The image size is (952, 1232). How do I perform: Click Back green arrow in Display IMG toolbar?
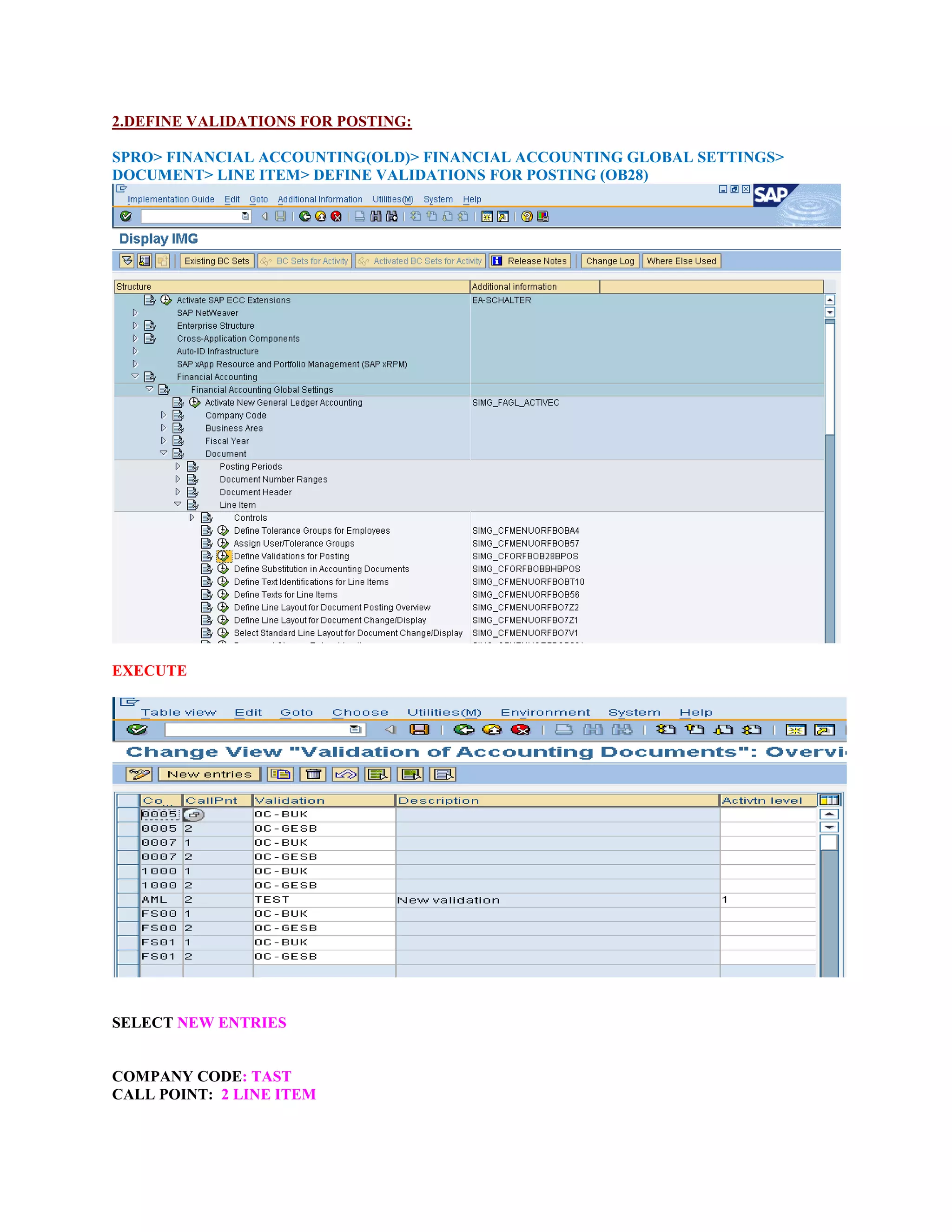(305, 216)
